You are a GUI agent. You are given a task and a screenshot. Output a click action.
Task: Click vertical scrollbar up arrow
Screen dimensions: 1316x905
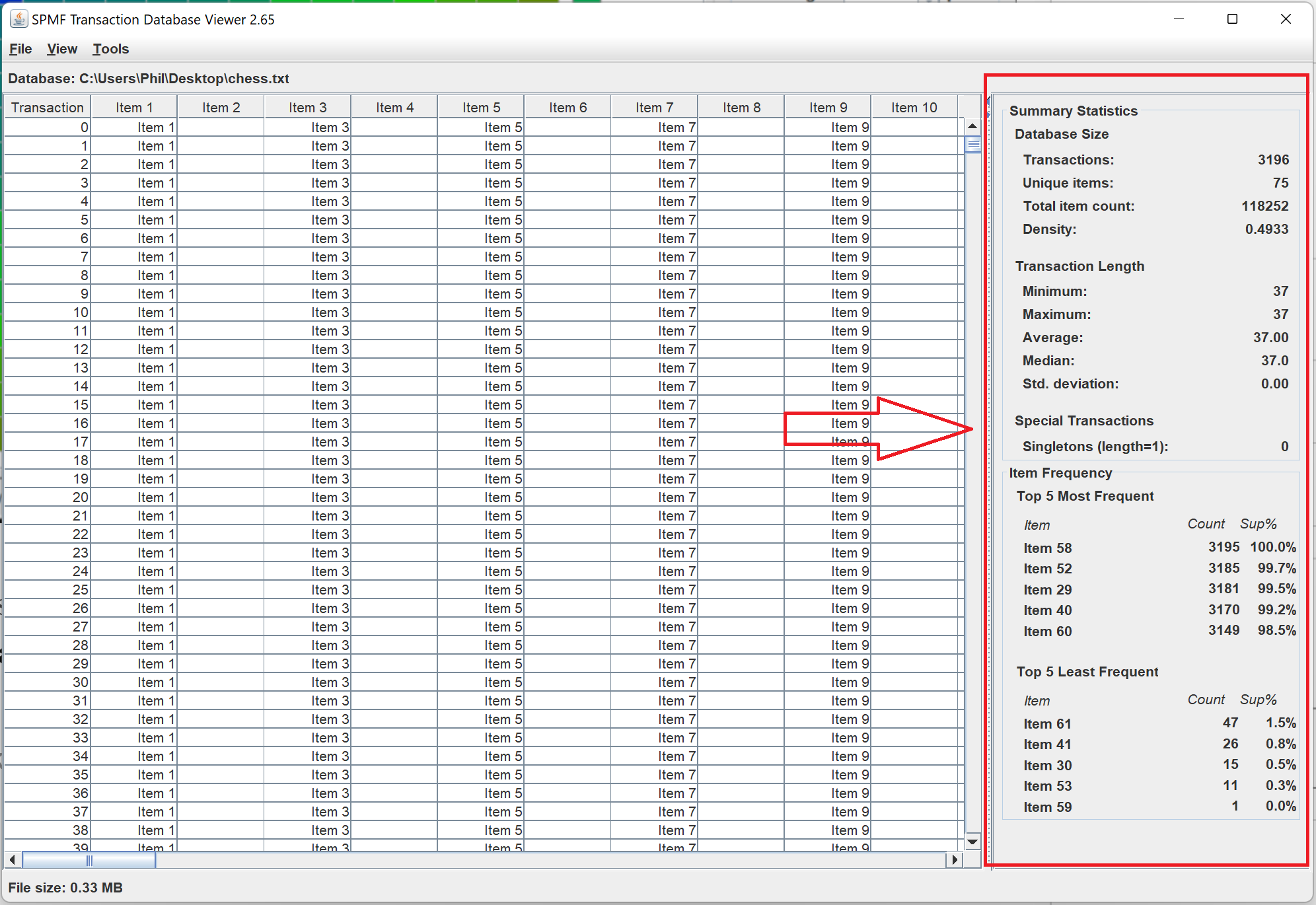(972, 126)
